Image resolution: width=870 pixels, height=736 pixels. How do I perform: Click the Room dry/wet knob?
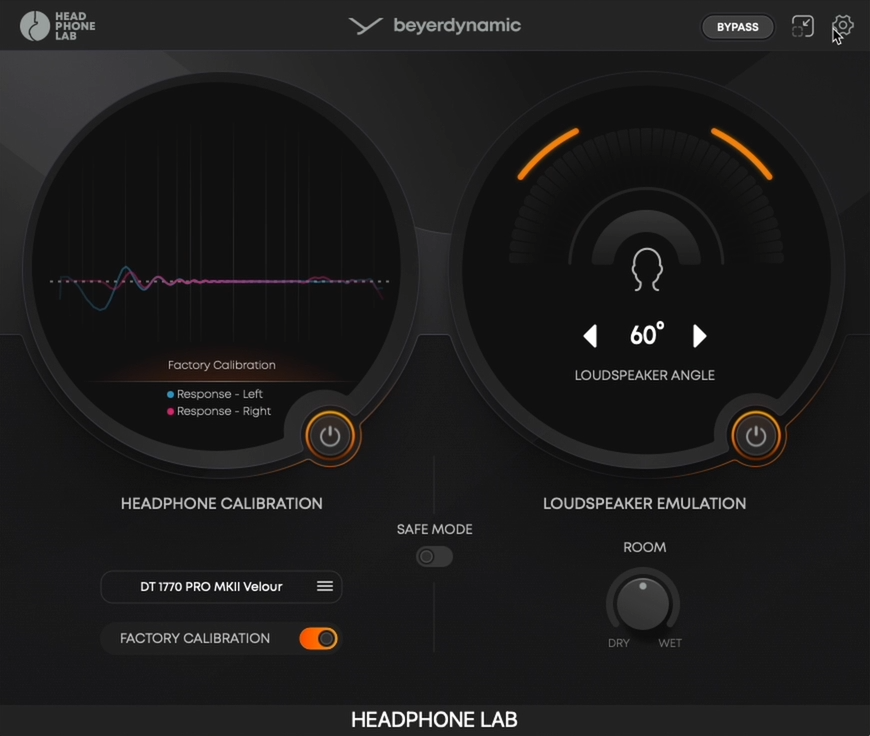pyautogui.click(x=643, y=602)
